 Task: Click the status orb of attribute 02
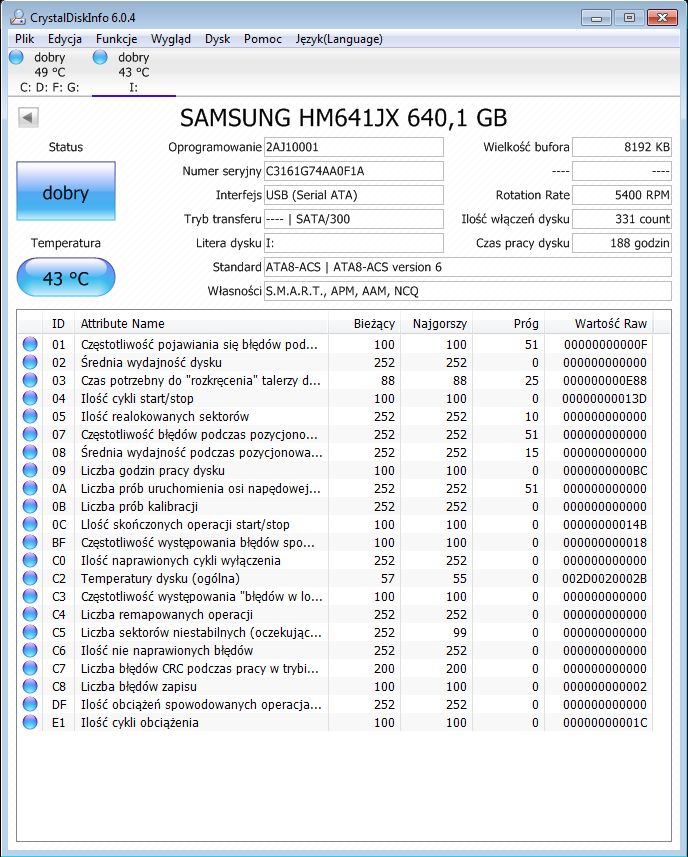30,362
